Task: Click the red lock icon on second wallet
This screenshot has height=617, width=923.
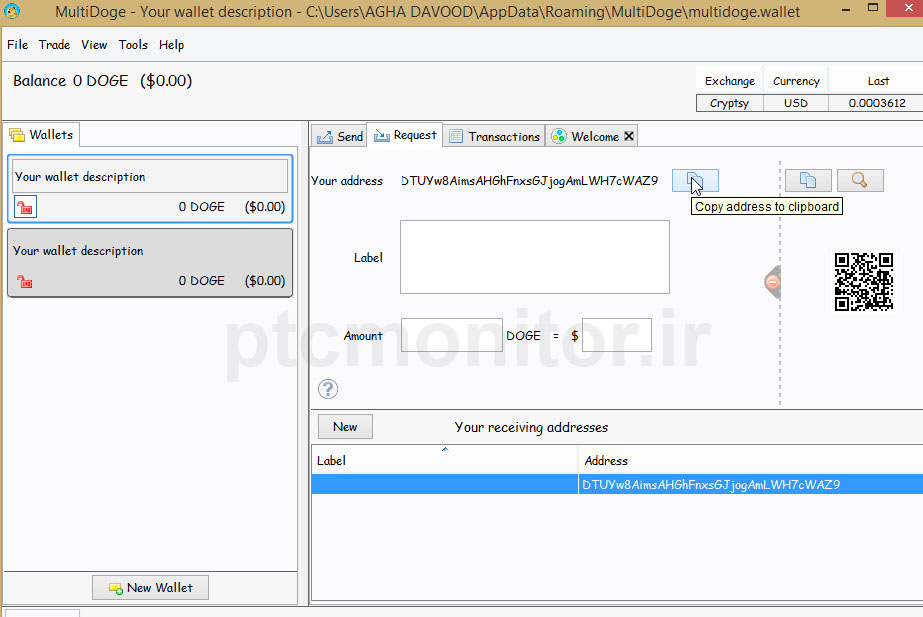Action: (x=25, y=281)
